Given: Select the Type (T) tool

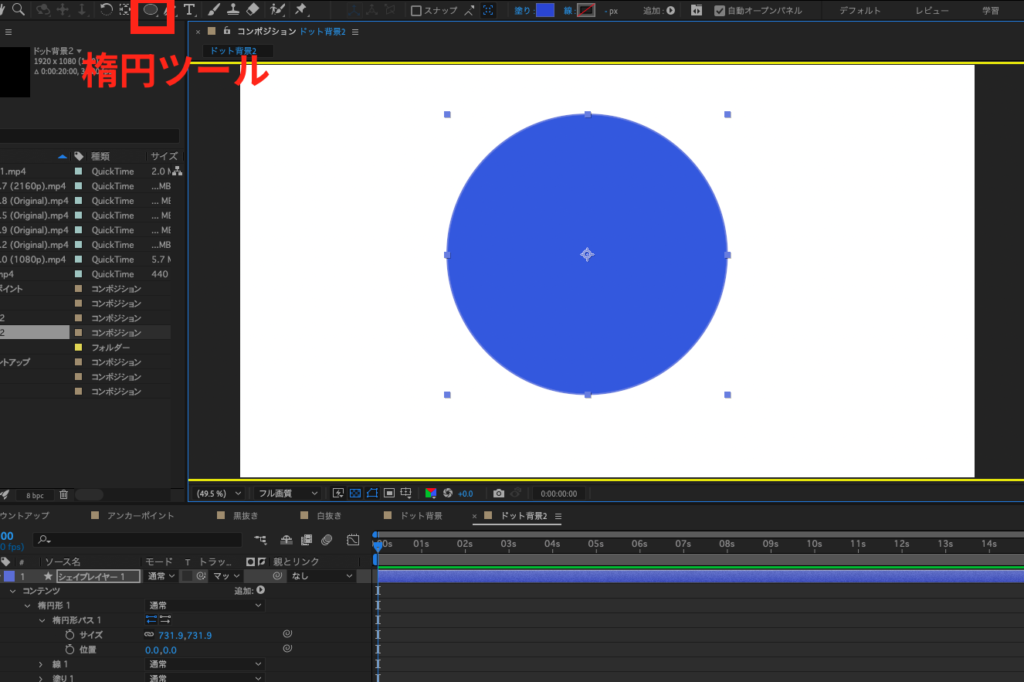Looking at the screenshot, I should coord(188,10).
